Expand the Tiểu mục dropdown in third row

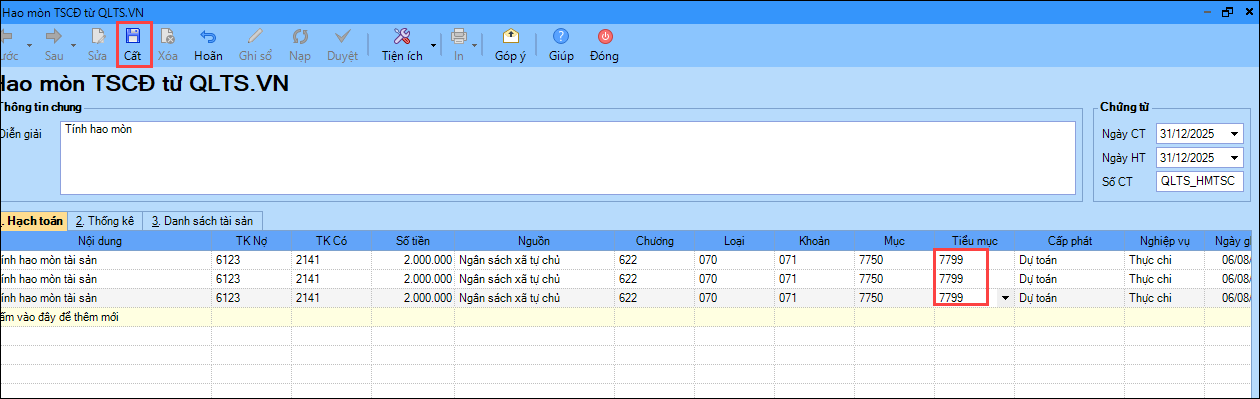click(x=1004, y=298)
